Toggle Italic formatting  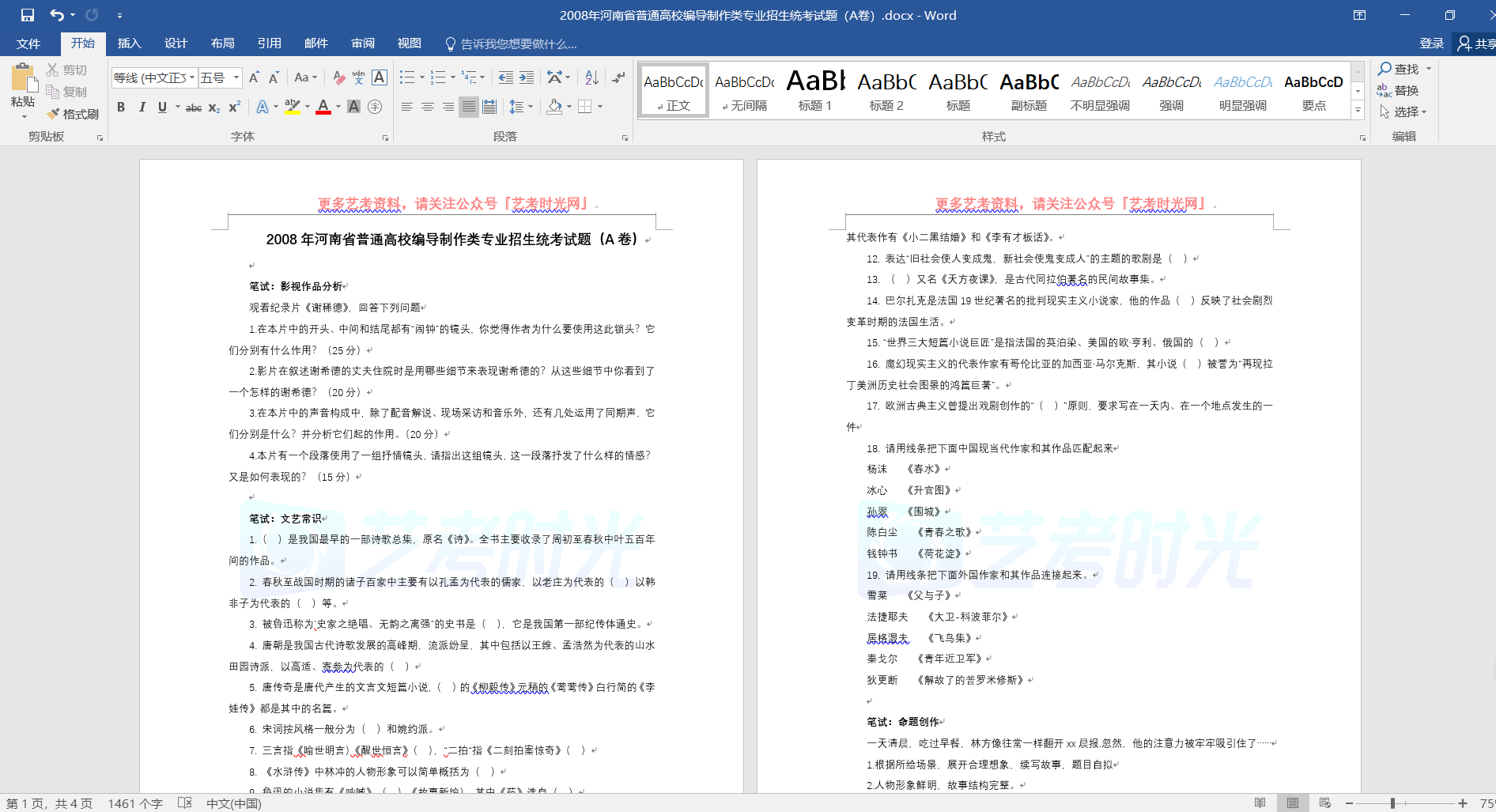pos(142,108)
